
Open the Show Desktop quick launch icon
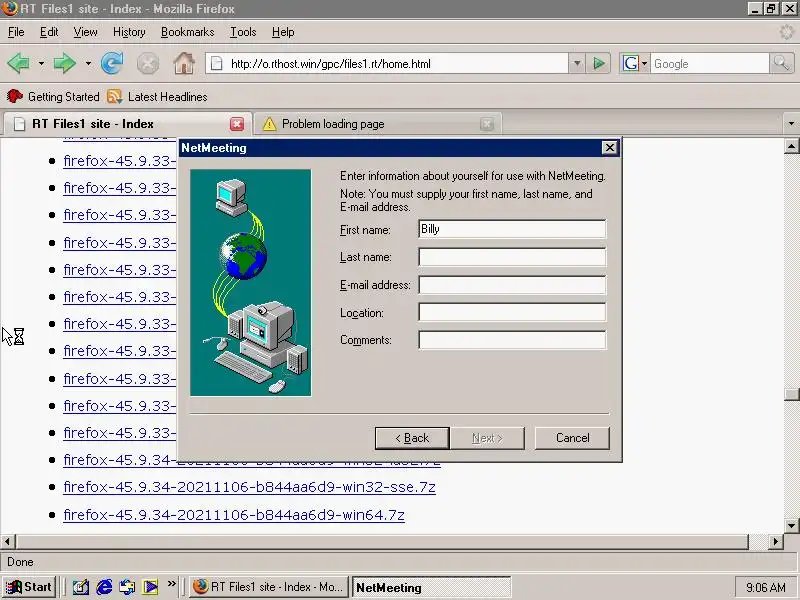[x=81, y=587]
